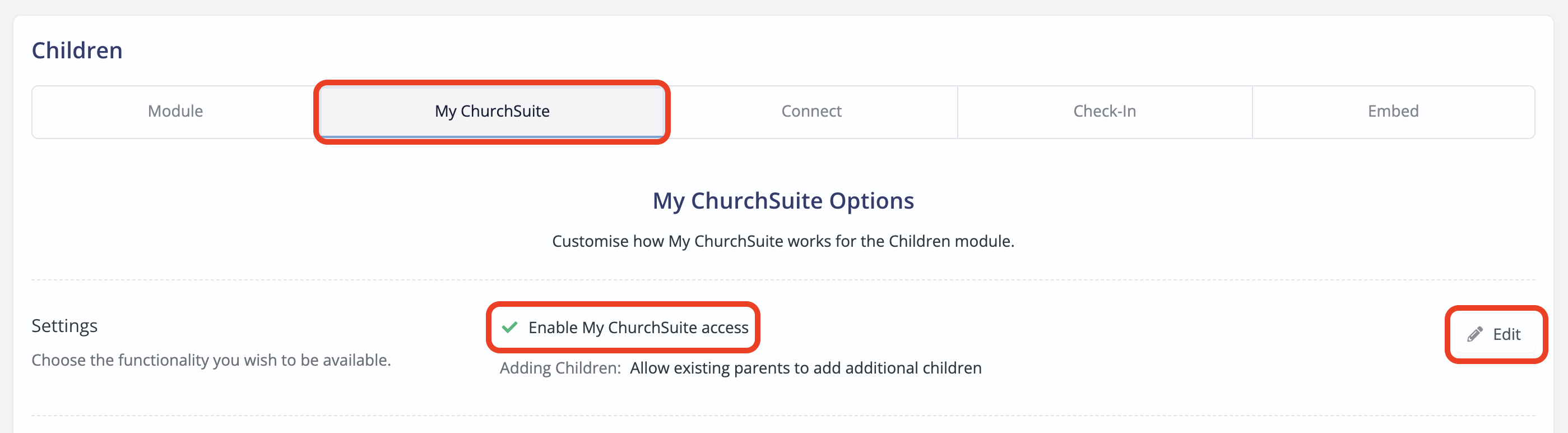Viewport: 1568px width, 433px height.
Task: Click the tick icon before Enable My ChurchSuite access
Action: [x=510, y=327]
